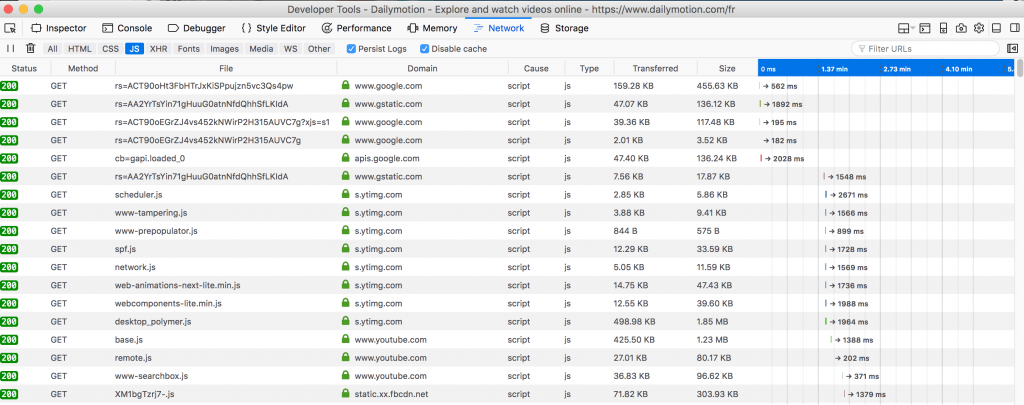This screenshot has width=1024, height=405.
Task: Toggle the WS request filter
Action: coord(291,49)
